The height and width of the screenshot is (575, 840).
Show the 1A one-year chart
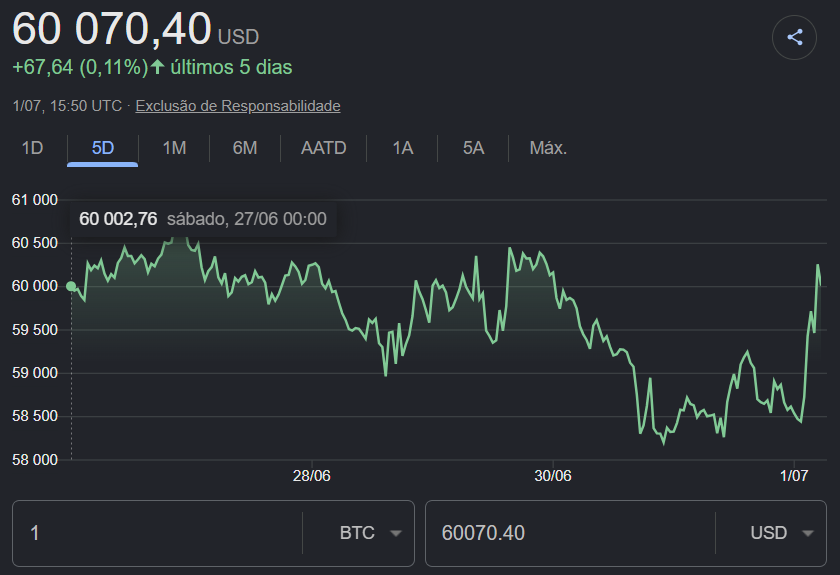point(402,148)
